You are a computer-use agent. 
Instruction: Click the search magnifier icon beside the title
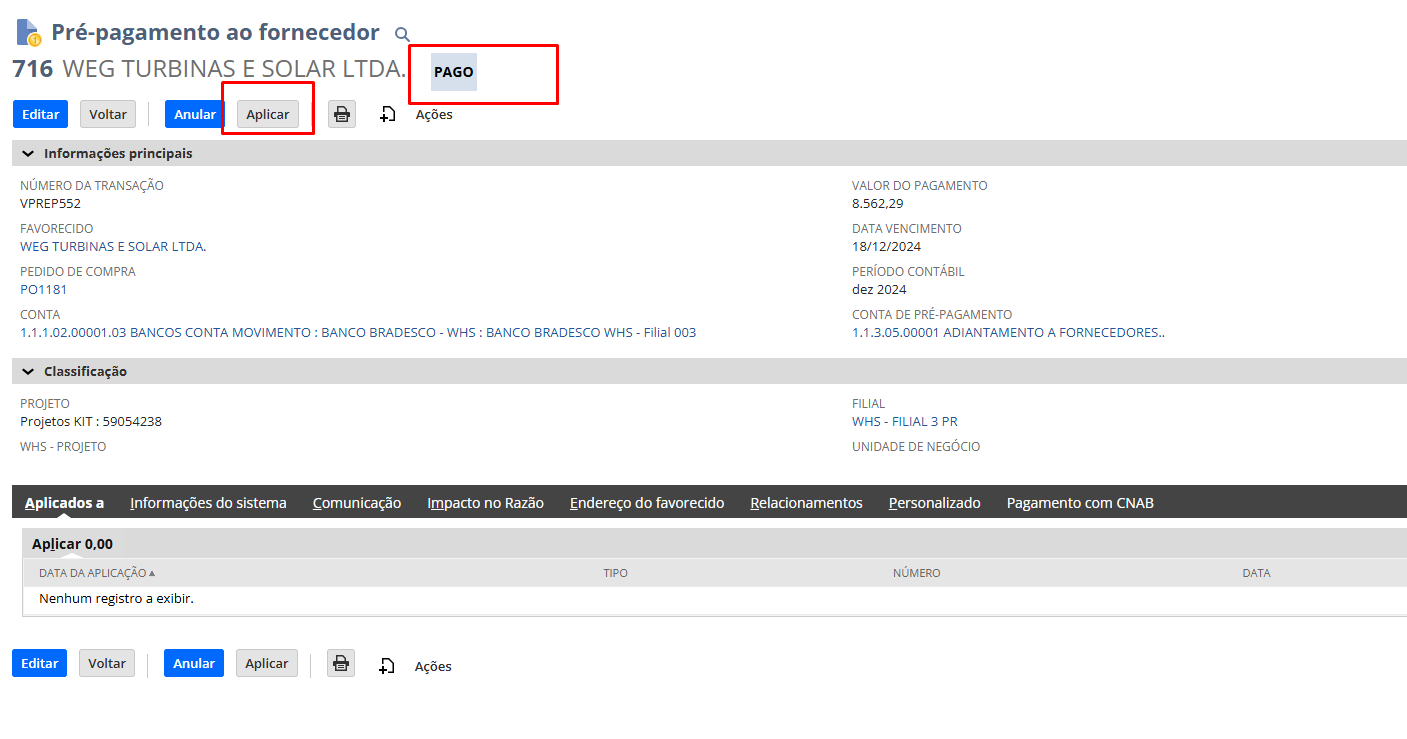[x=402, y=35]
